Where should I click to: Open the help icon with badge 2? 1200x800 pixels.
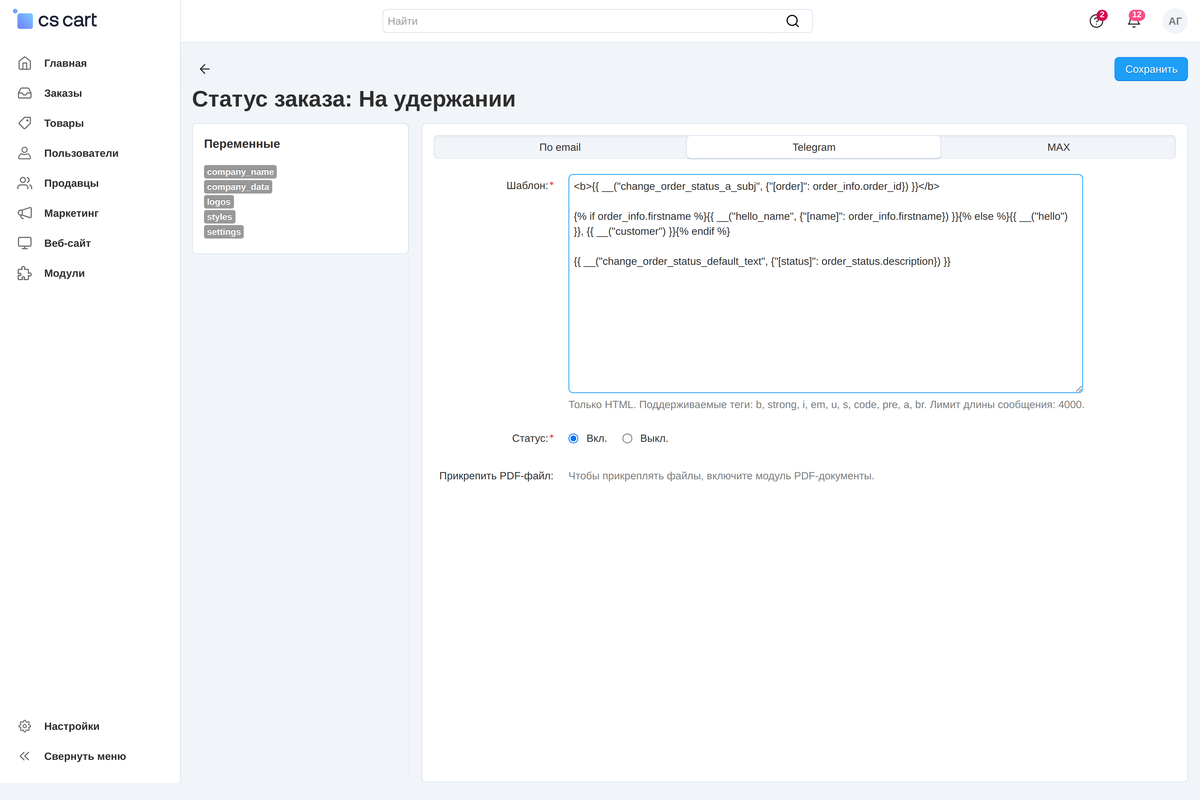pos(1097,21)
